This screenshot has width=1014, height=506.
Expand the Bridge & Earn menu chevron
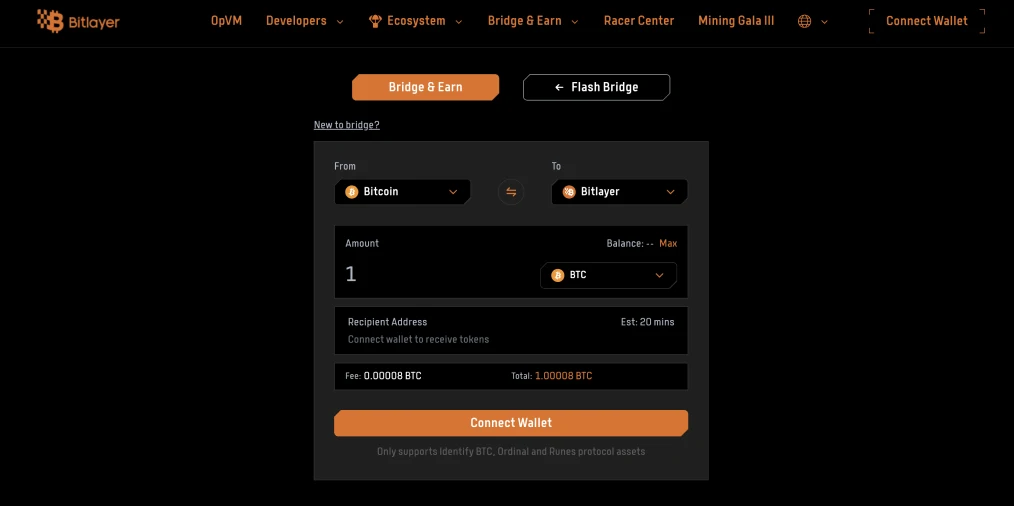[574, 21]
